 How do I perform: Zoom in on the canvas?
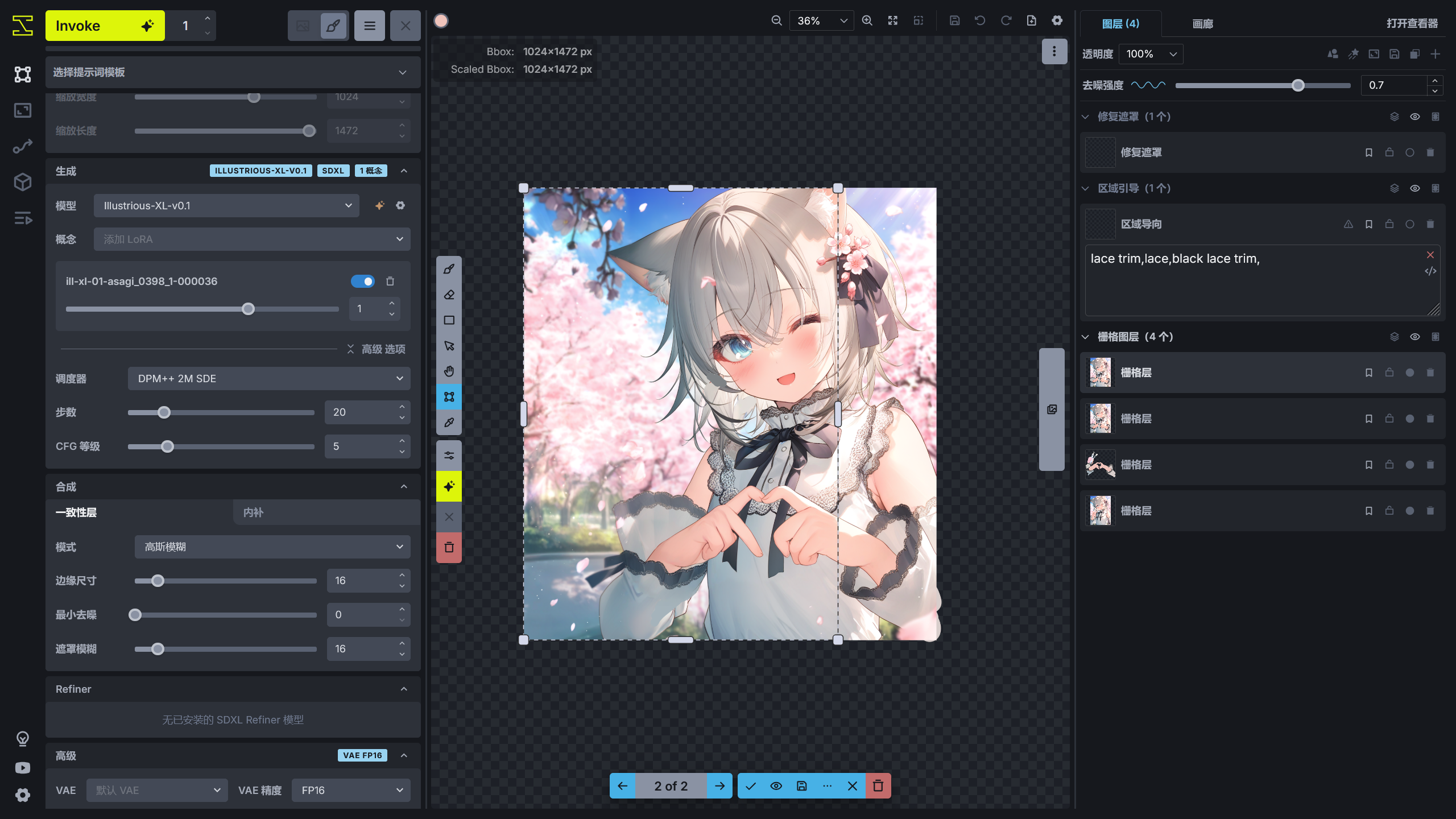[x=867, y=20]
